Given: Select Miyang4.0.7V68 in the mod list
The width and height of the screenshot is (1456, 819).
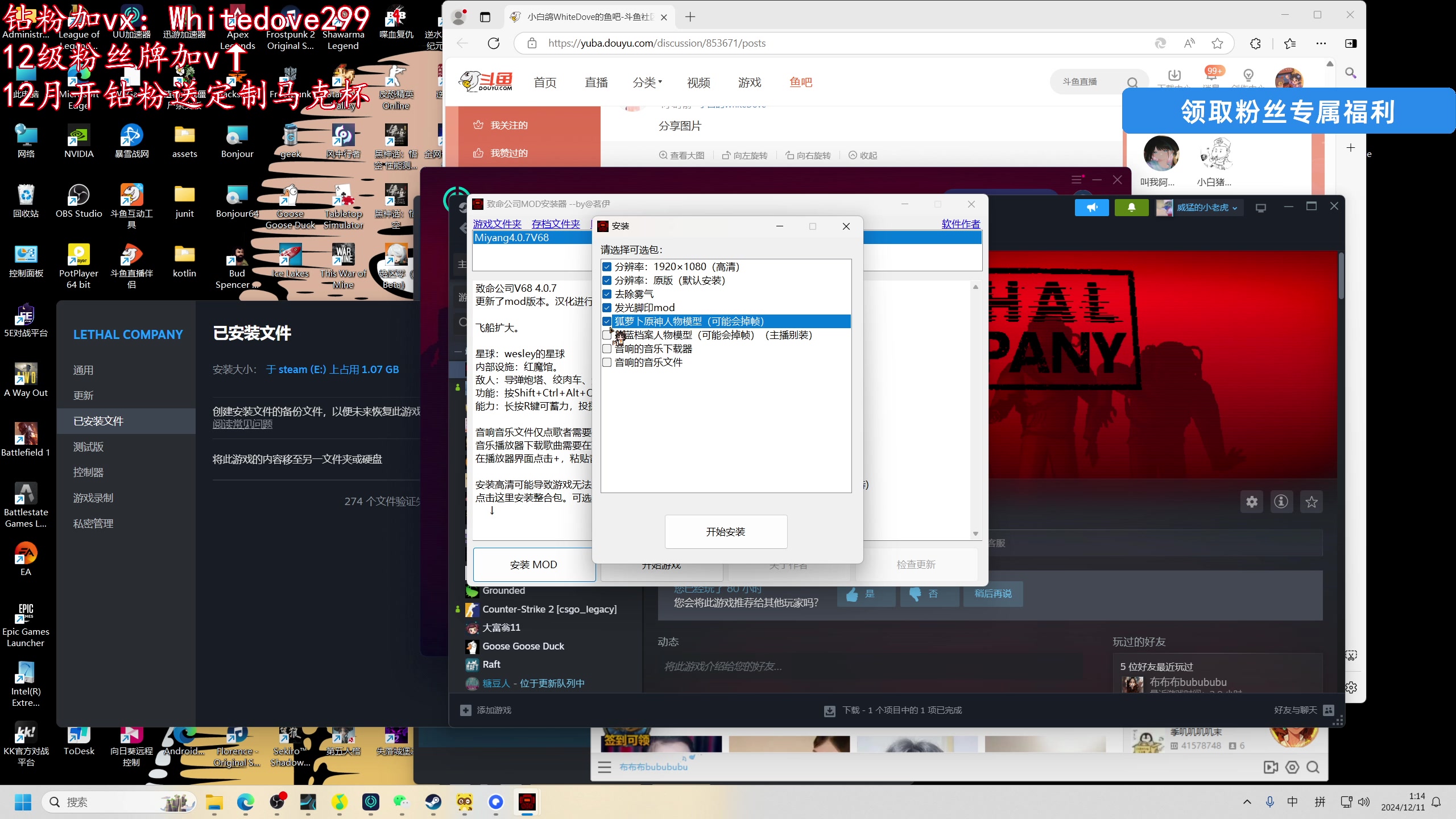Looking at the screenshot, I should coord(532,238).
